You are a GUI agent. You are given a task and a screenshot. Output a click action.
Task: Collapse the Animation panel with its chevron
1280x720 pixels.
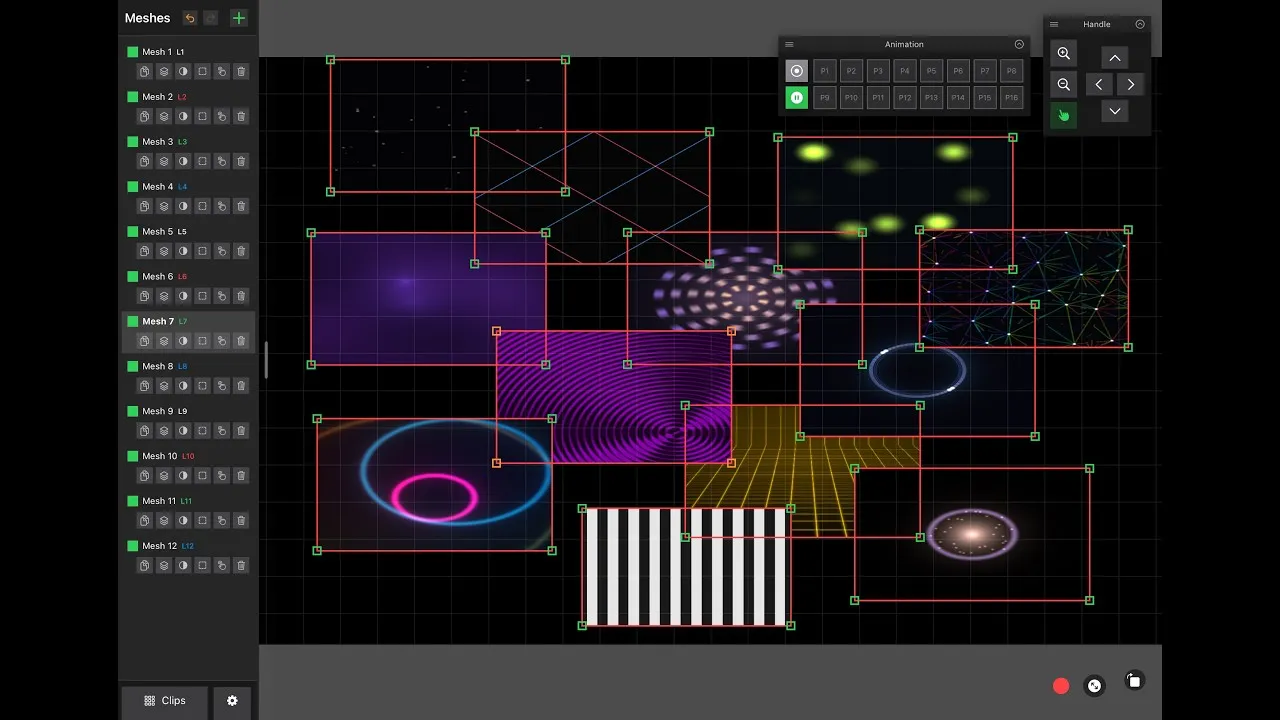pyautogui.click(x=1019, y=44)
